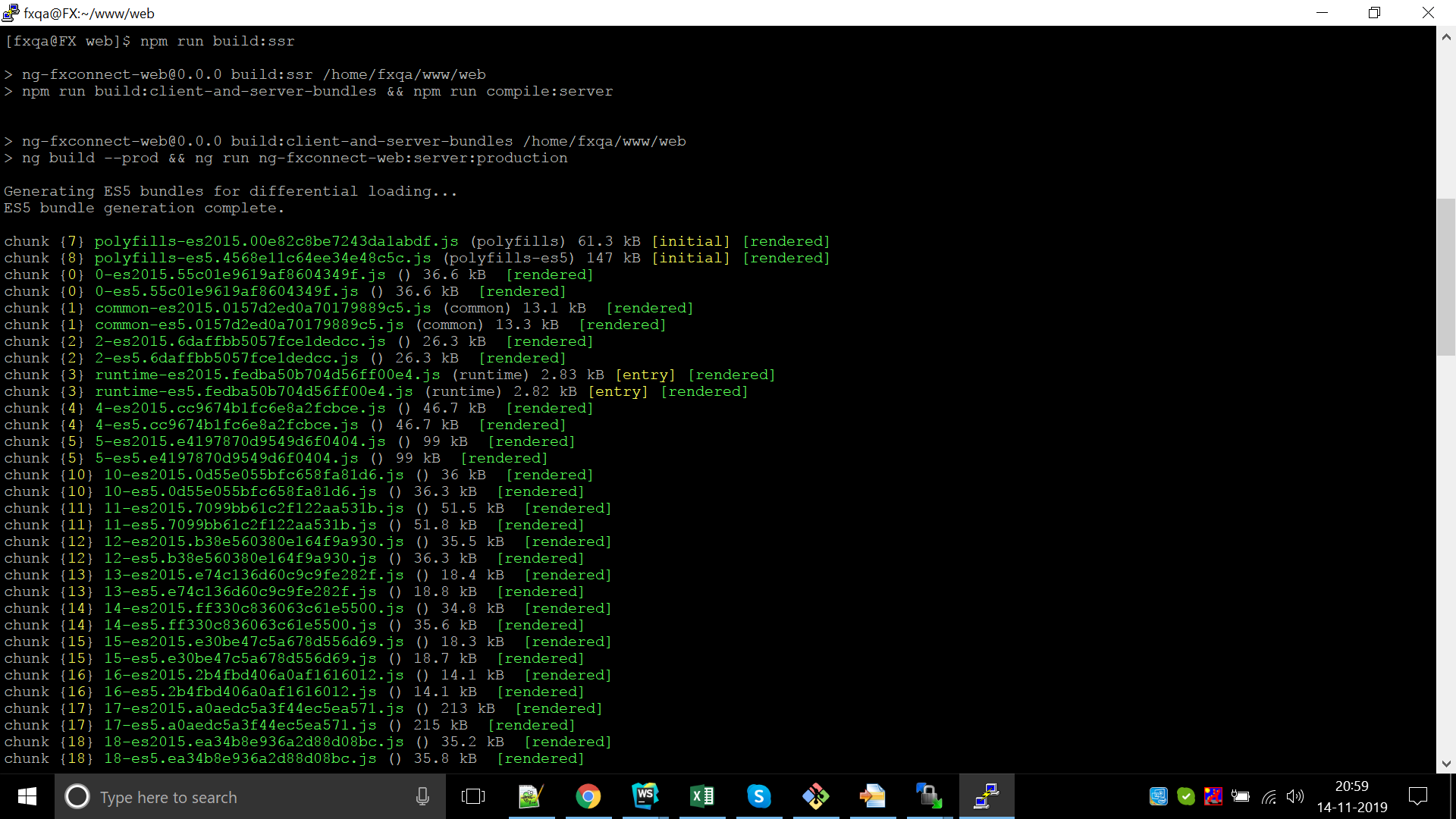Open Git client icon in taskbar
This screenshot has width=1456, height=819.
(x=816, y=796)
